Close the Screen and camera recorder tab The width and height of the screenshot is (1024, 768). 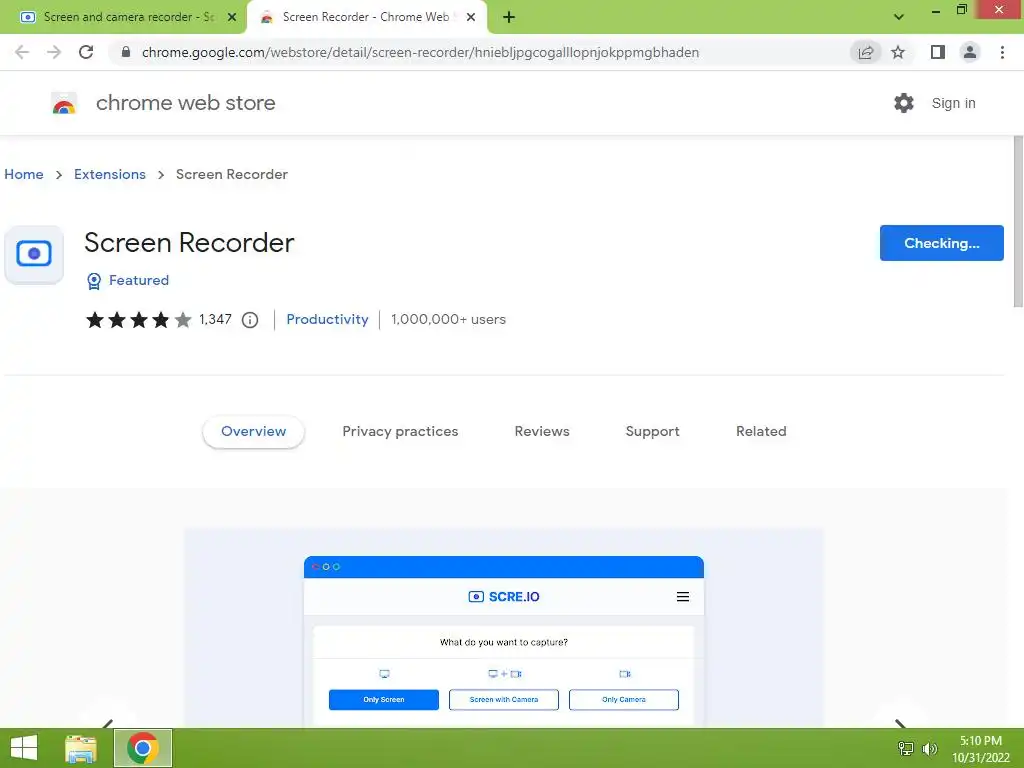[232, 17]
